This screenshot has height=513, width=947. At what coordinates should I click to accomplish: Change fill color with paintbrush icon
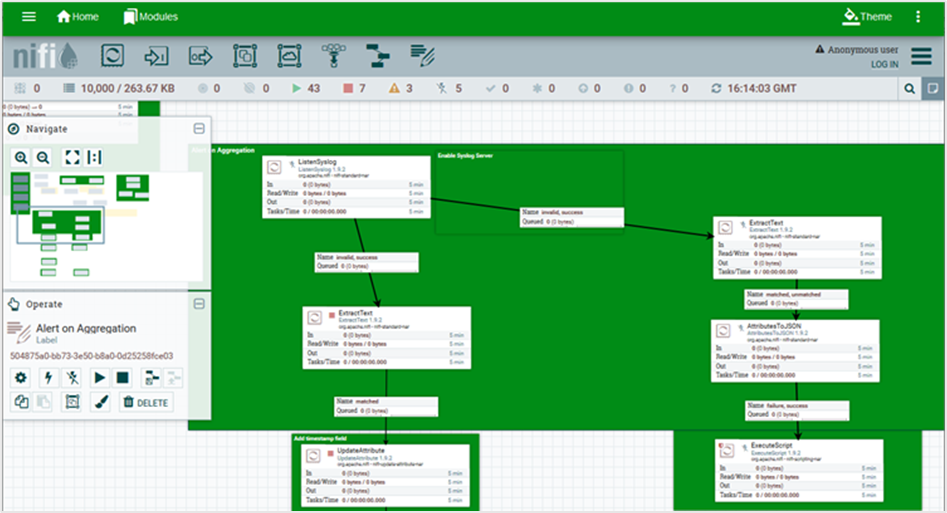(x=99, y=402)
